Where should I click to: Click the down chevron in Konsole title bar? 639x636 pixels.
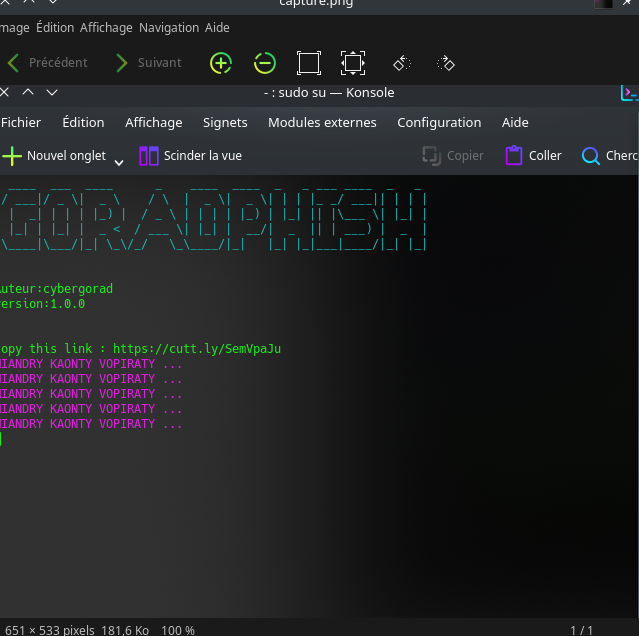(52, 93)
